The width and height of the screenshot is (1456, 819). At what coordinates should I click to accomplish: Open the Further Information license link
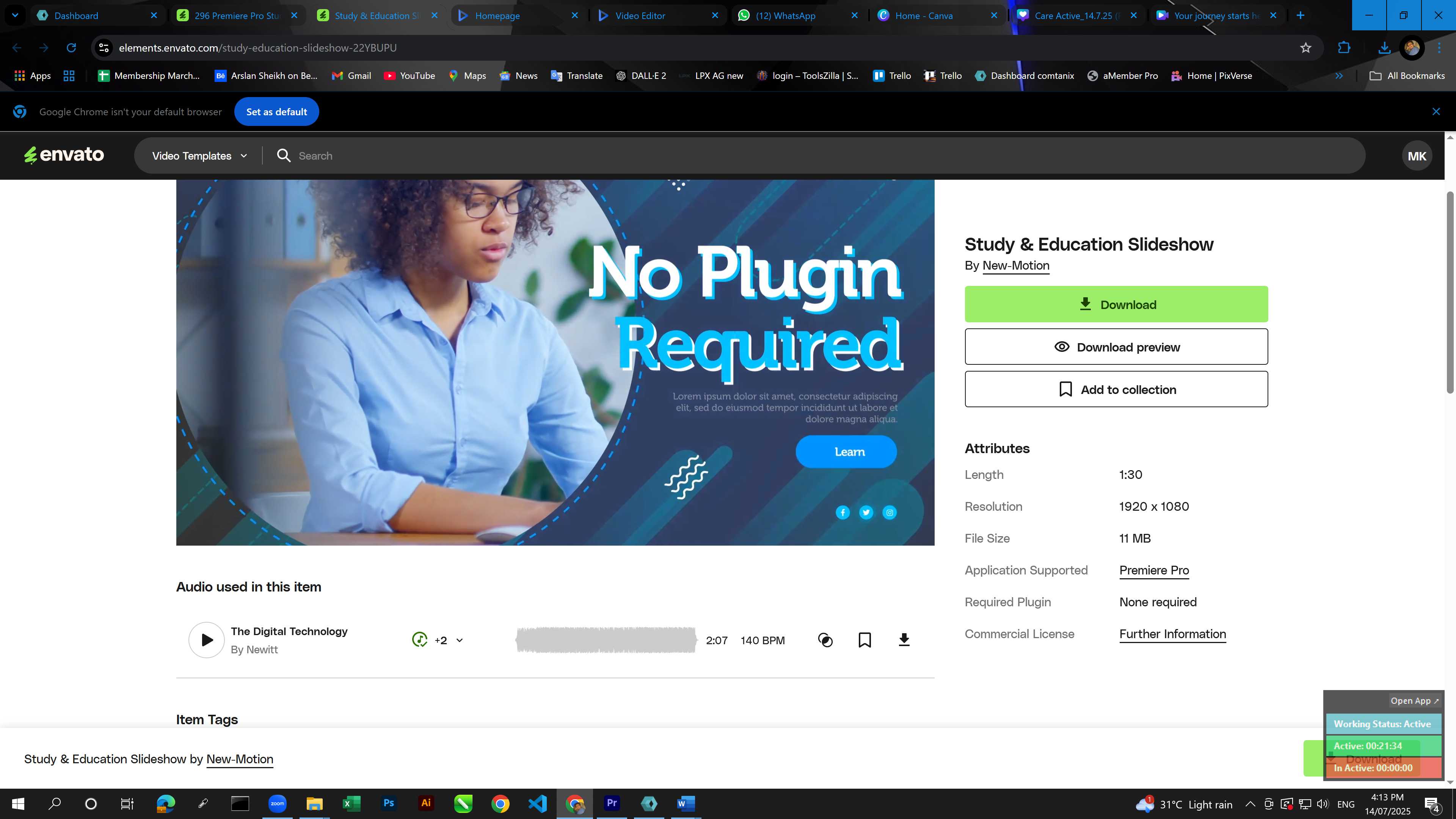click(1172, 634)
